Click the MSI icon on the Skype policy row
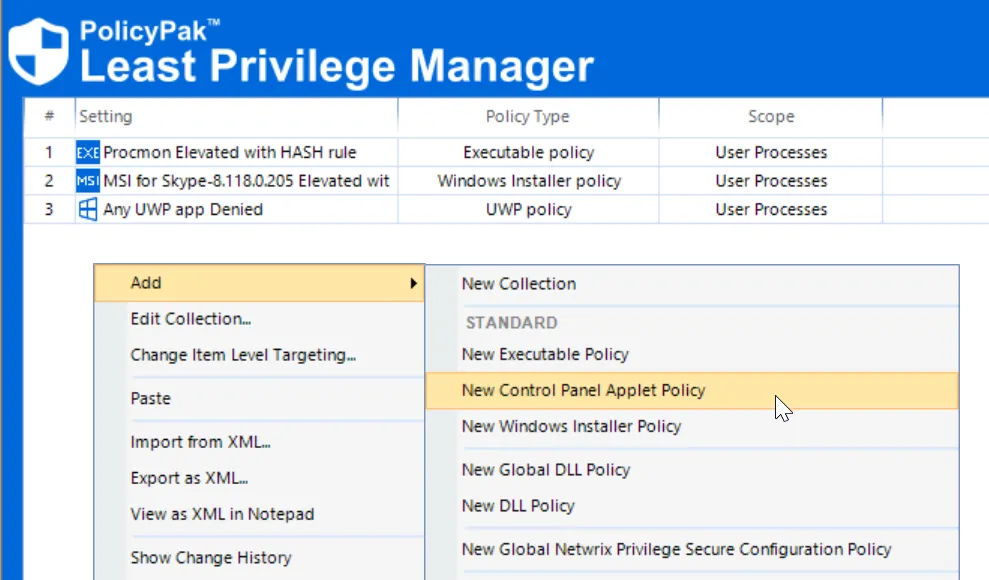The image size is (989, 580). 87,181
